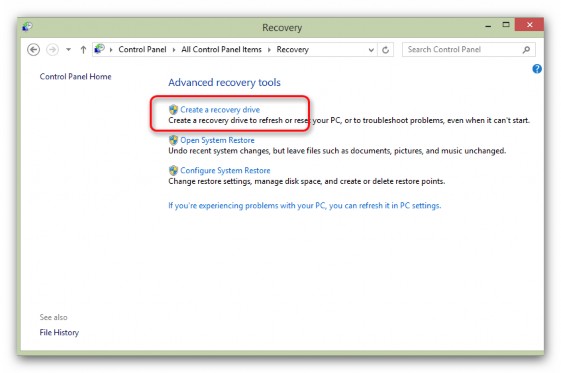Open Configure System Restore

[225, 171]
